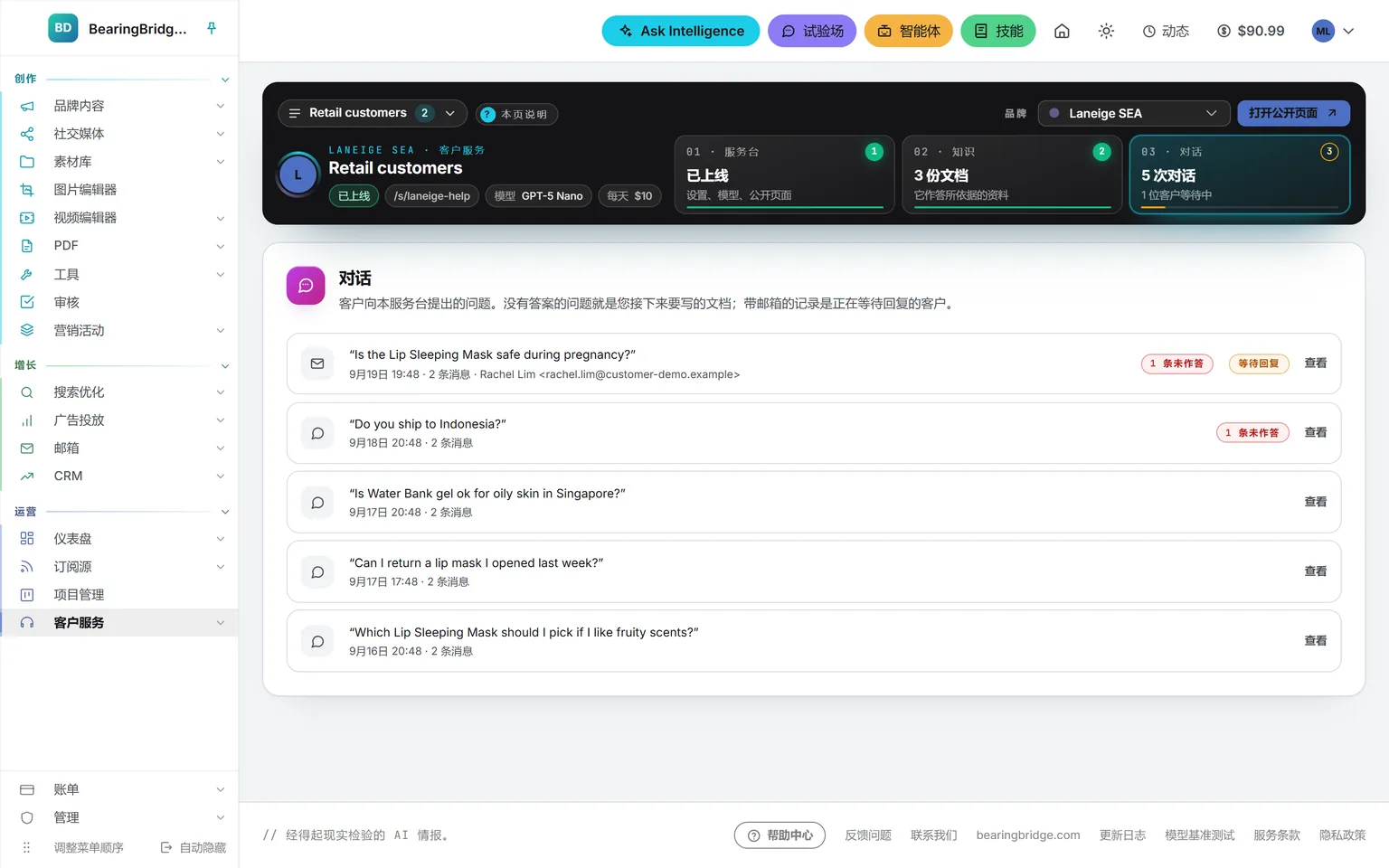Screen dimensions: 1389x868
Task: Click the 订阅源 RSS icon
Action: (x=27, y=567)
